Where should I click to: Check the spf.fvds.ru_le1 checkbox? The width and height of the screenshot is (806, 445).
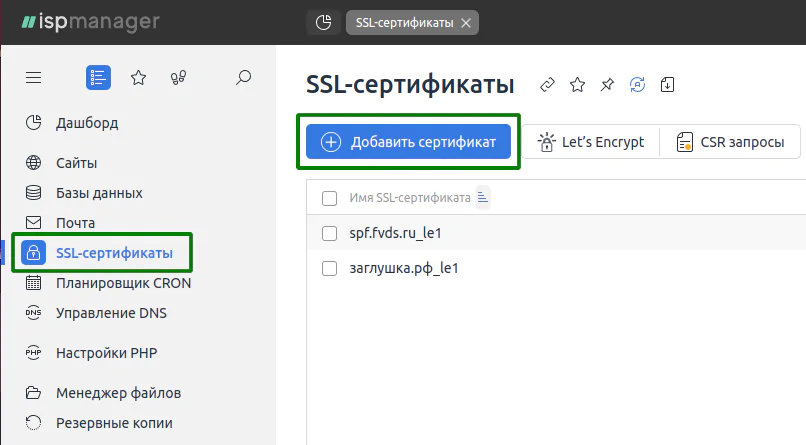[329, 233]
